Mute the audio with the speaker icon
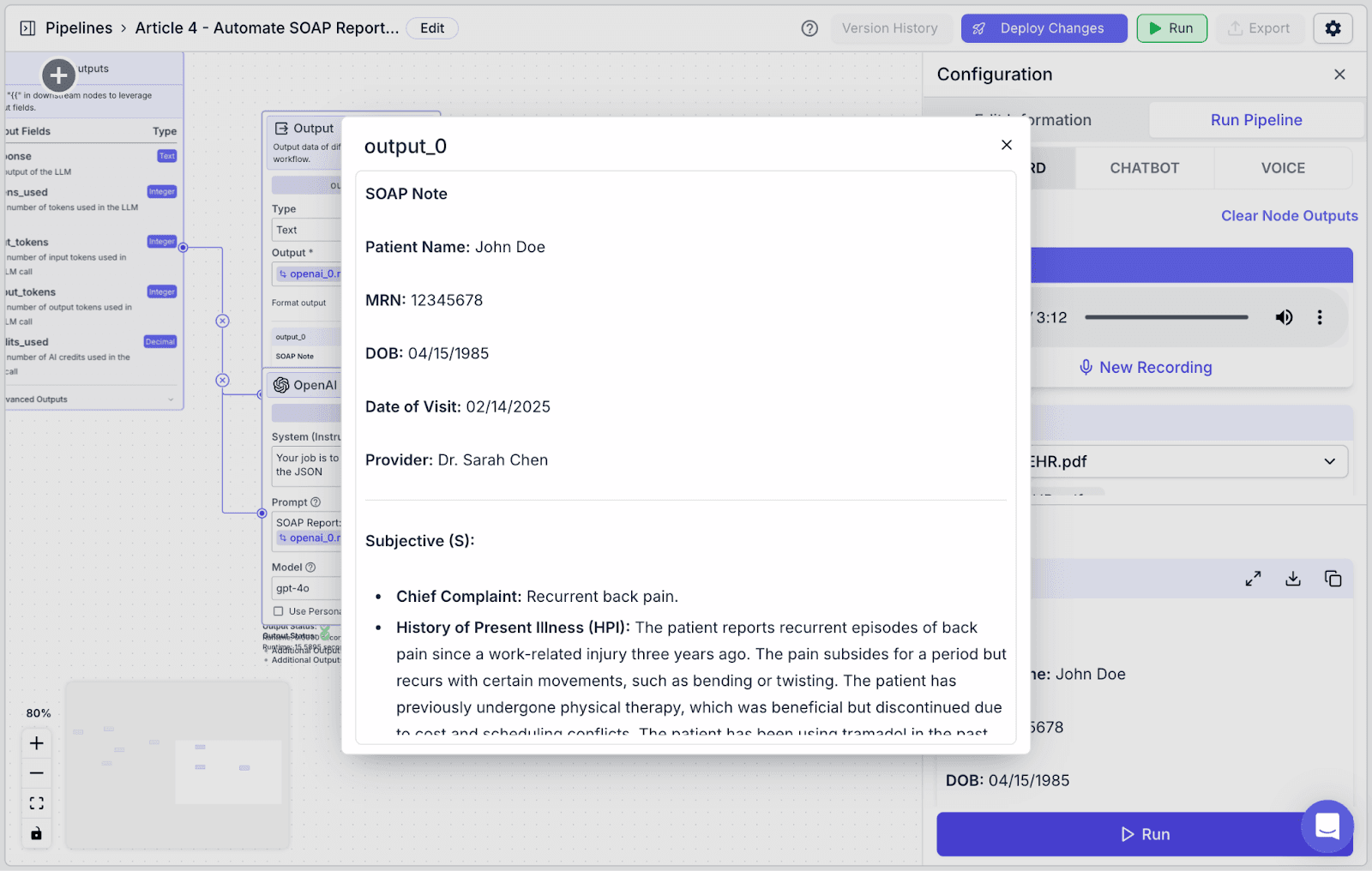 click(x=1284, y=317)
